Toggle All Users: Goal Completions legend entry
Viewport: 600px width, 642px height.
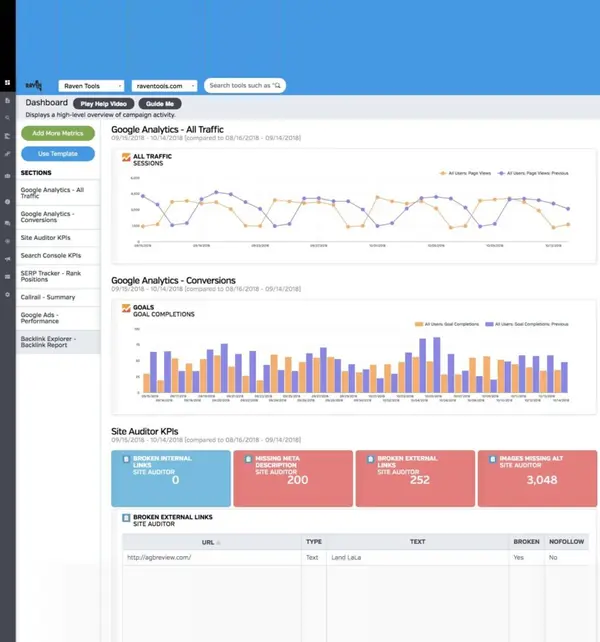[x=447, y=324]
